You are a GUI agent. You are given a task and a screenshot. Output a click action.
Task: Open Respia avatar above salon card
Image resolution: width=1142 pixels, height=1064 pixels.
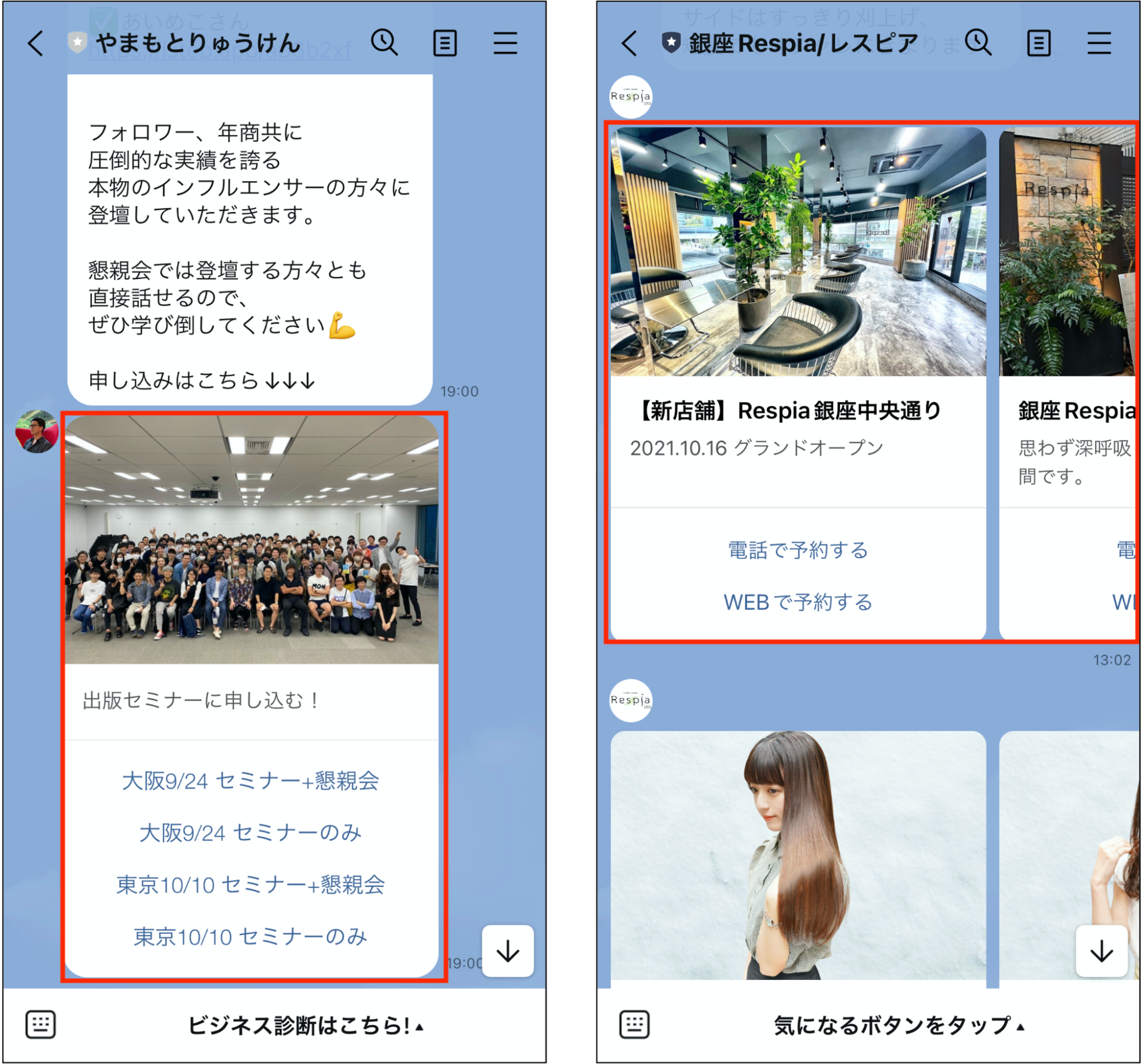(631, 97)
